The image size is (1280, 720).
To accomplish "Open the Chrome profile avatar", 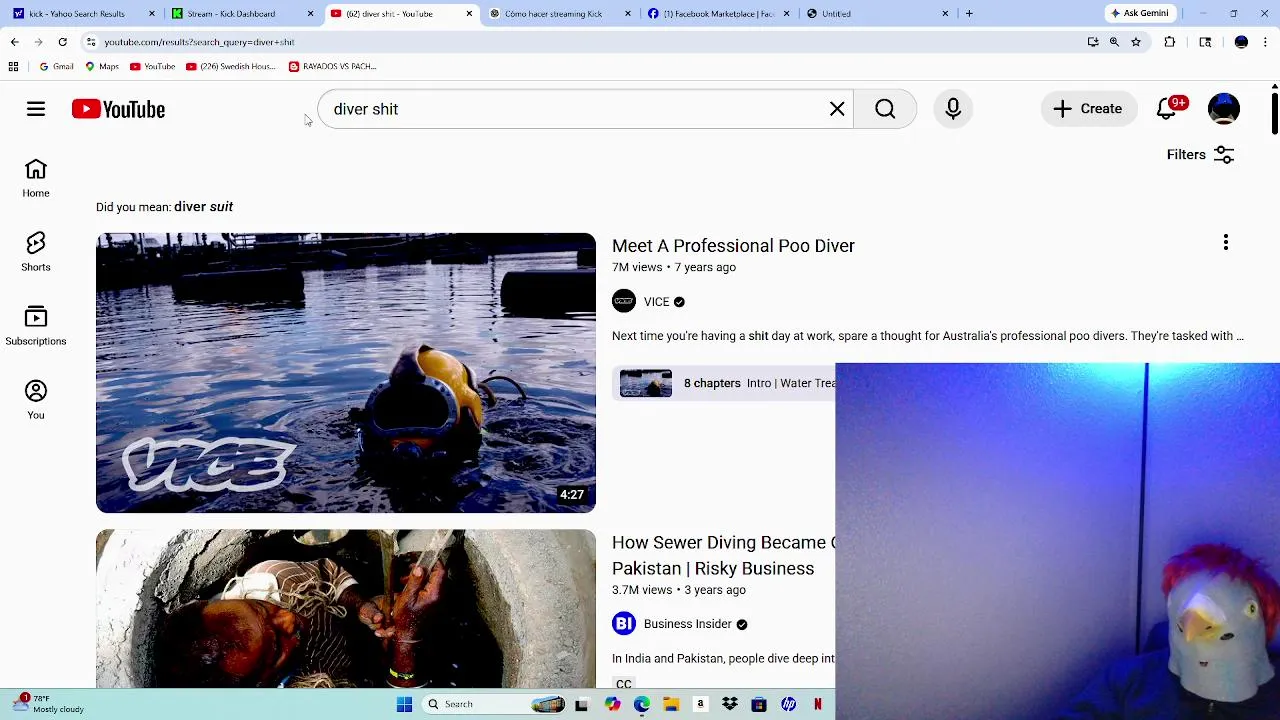I will pos(1241,42).
